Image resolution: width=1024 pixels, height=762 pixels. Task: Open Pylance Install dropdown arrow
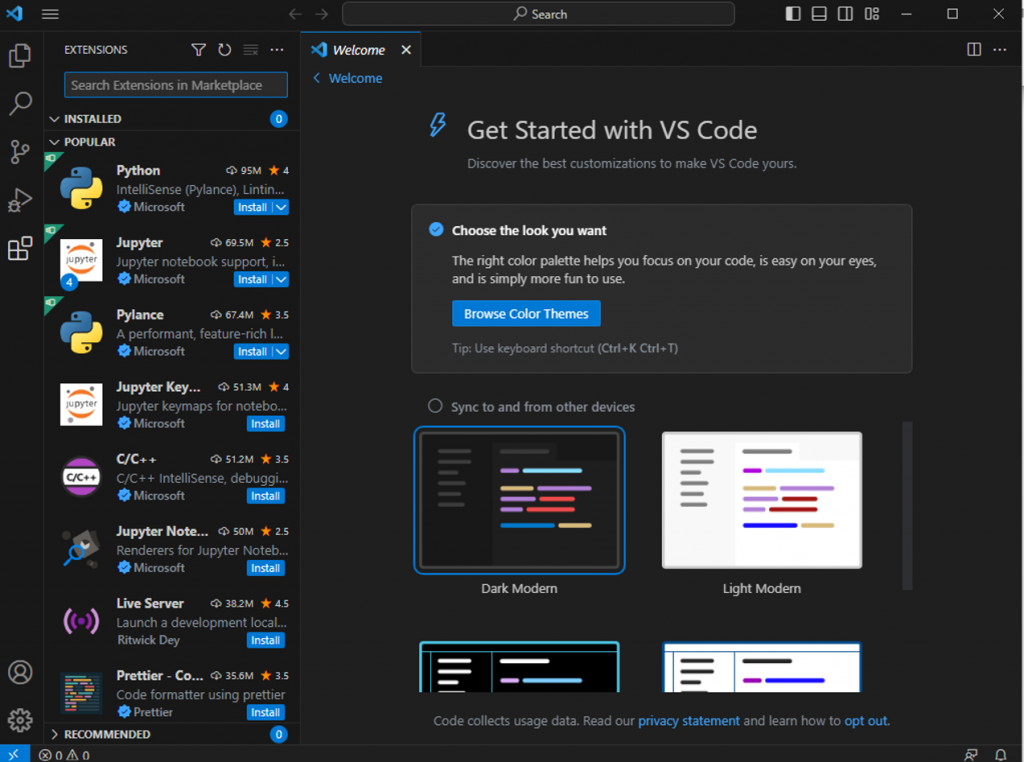coord(281,351)
